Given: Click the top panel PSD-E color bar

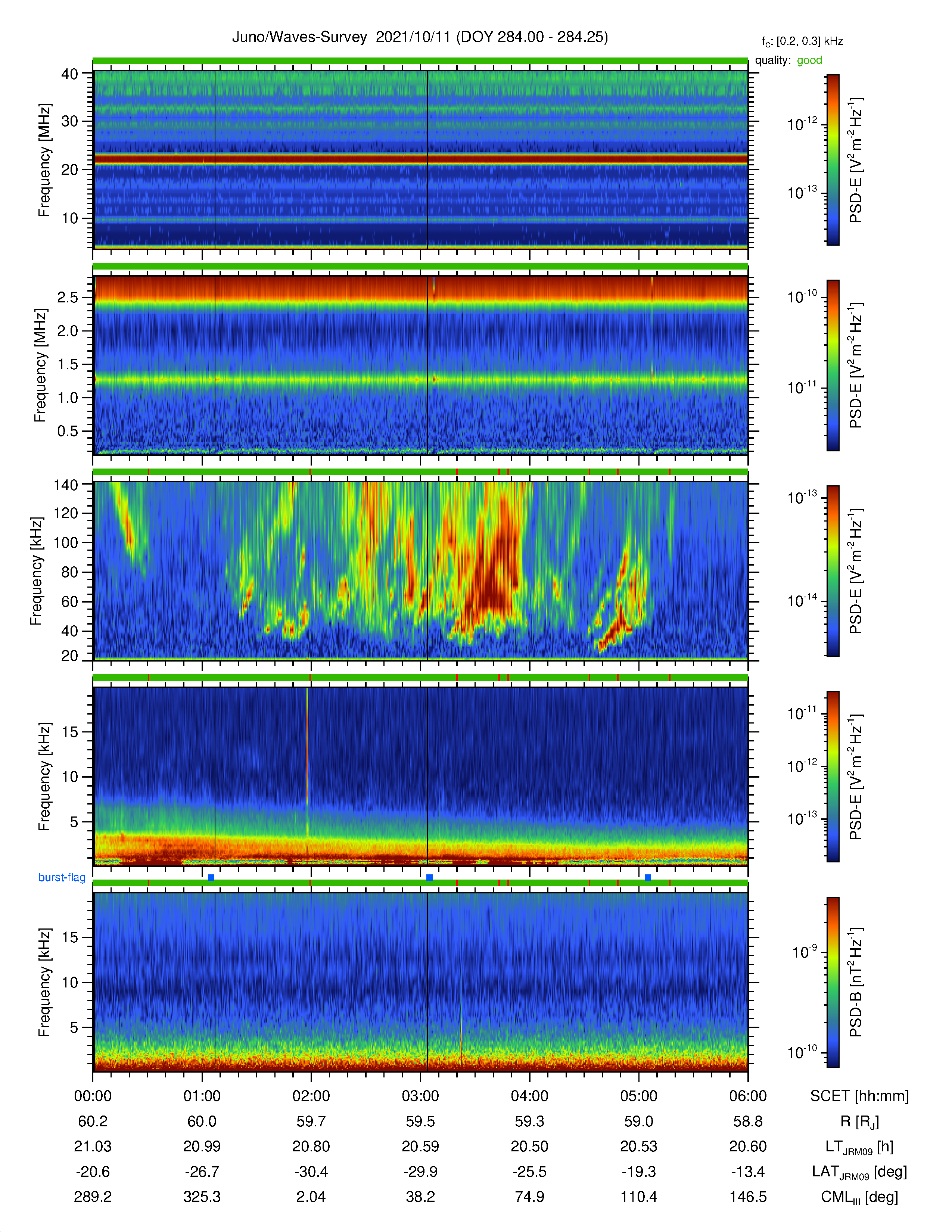Looking at the screenshot, I should click(833, 160).
